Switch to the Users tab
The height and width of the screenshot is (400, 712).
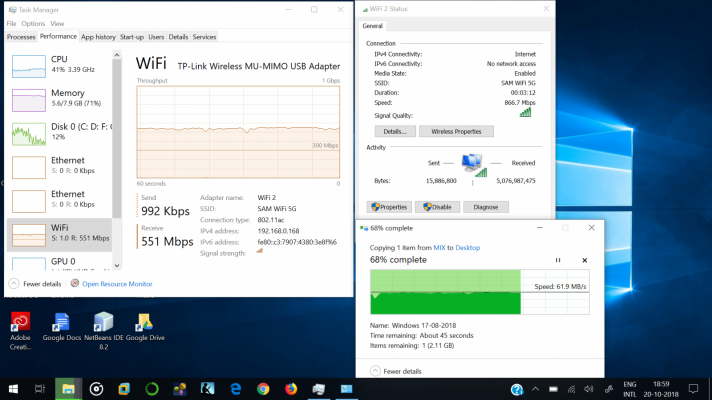pos(156,37)
